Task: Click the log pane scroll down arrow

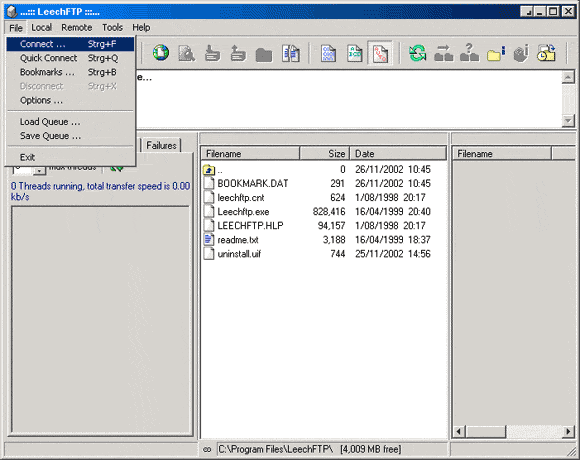Action: (x=568, y=121)
